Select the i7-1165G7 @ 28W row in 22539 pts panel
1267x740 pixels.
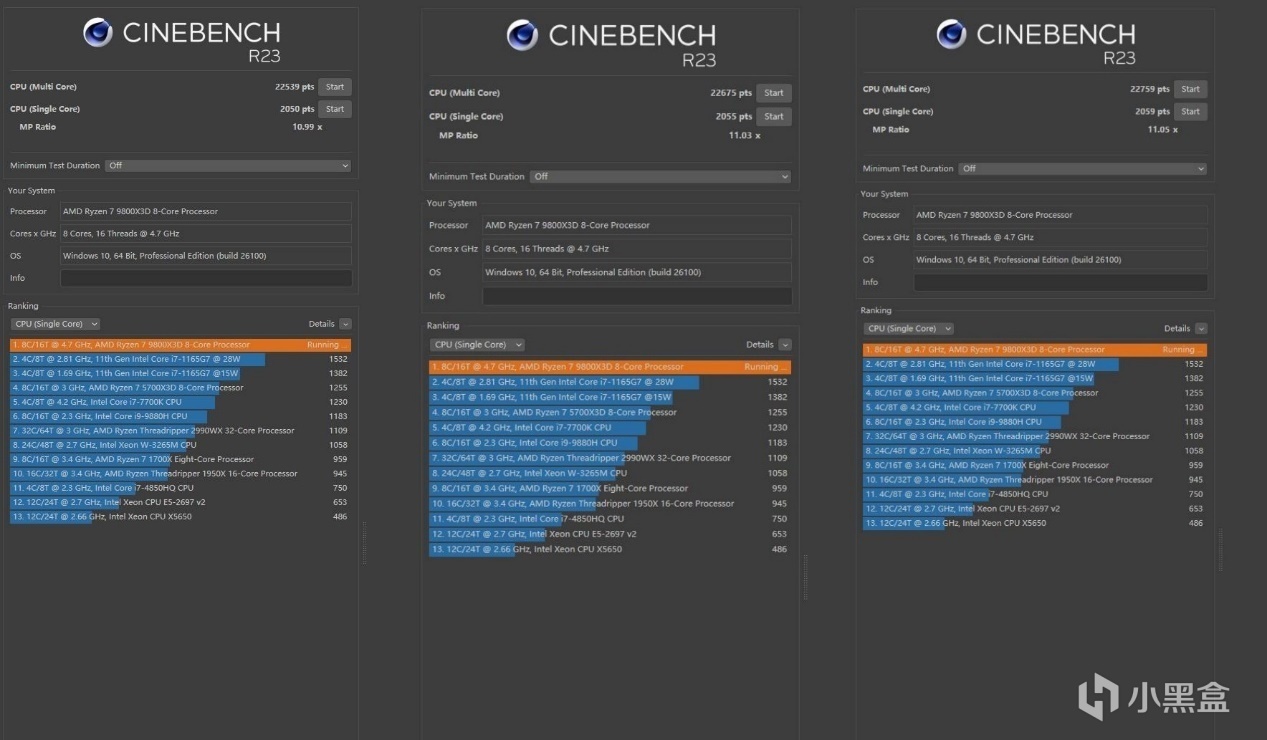click(180, 359)
